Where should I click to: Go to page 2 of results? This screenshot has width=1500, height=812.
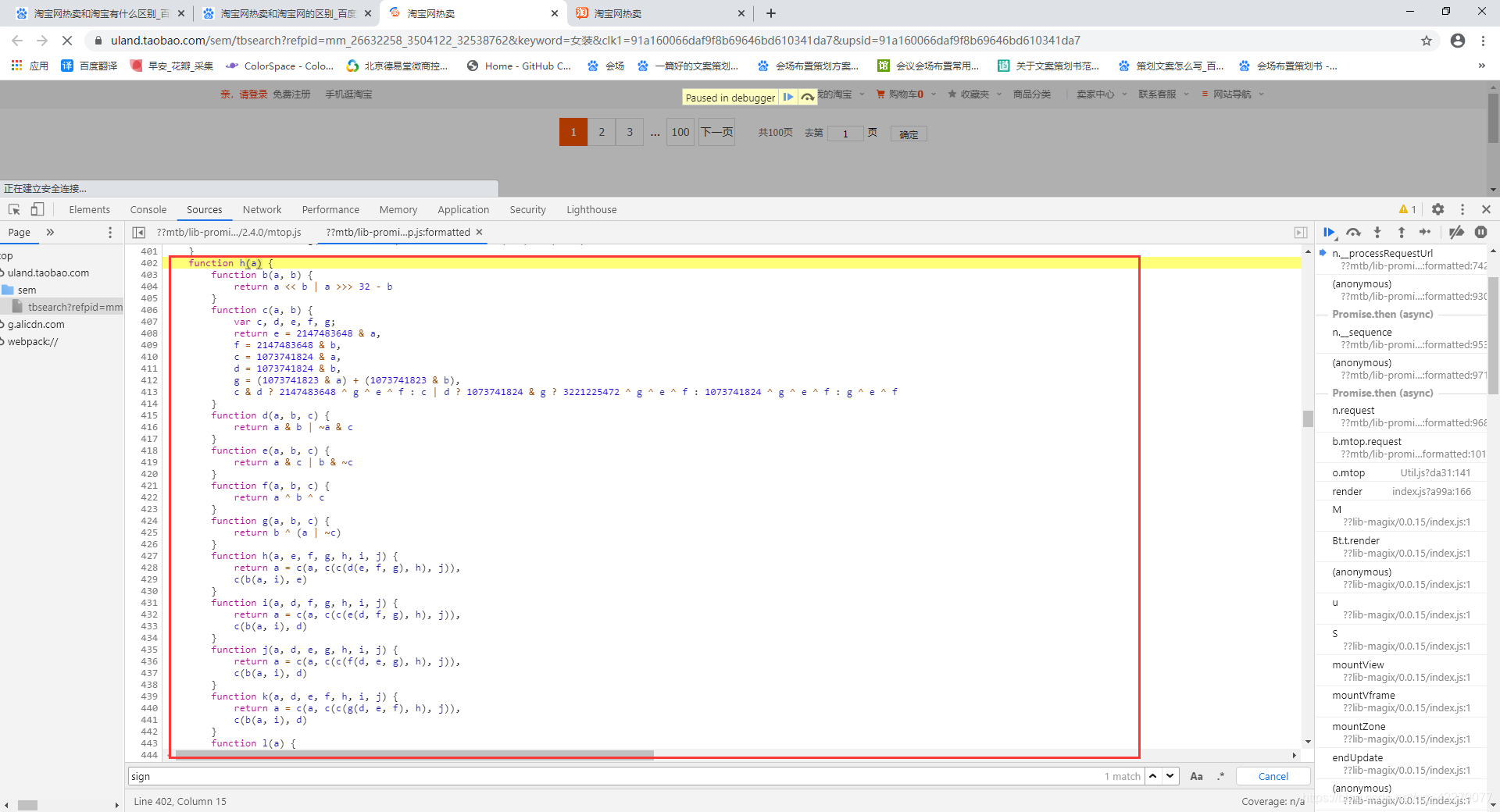602,132
